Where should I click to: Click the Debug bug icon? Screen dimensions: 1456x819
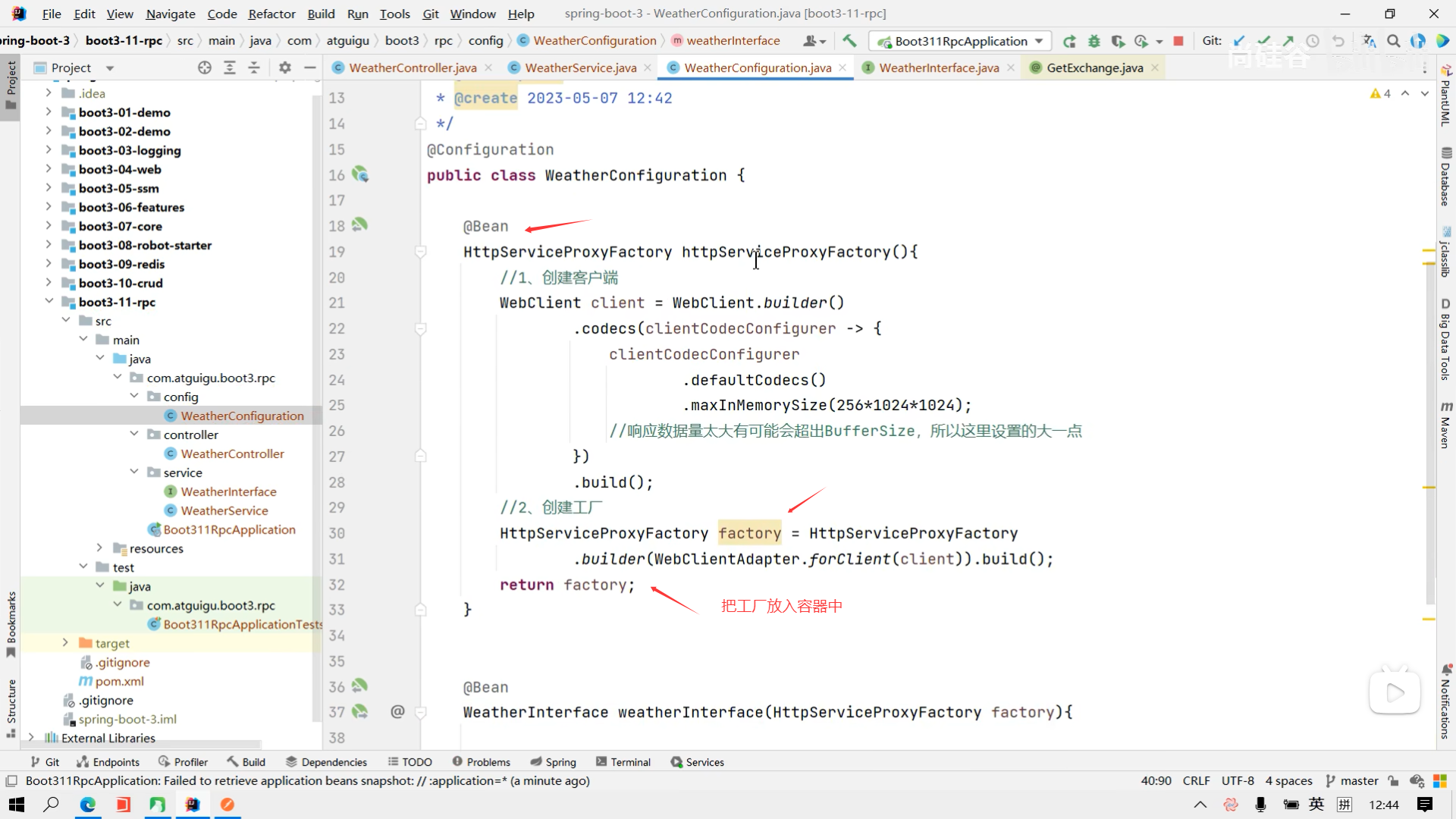click(x=1094, y=41)
